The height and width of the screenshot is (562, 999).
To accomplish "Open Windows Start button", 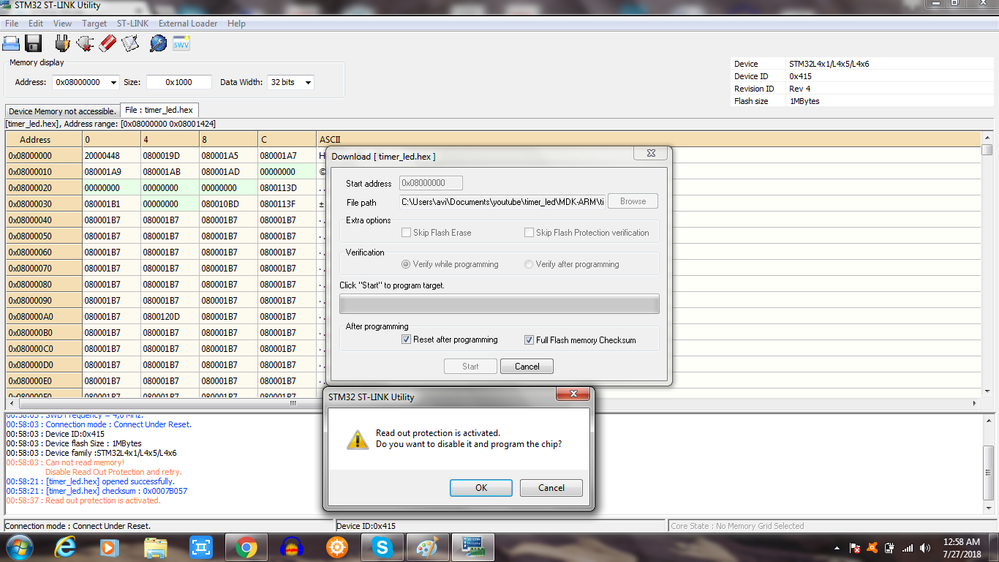I will (19, 547).
